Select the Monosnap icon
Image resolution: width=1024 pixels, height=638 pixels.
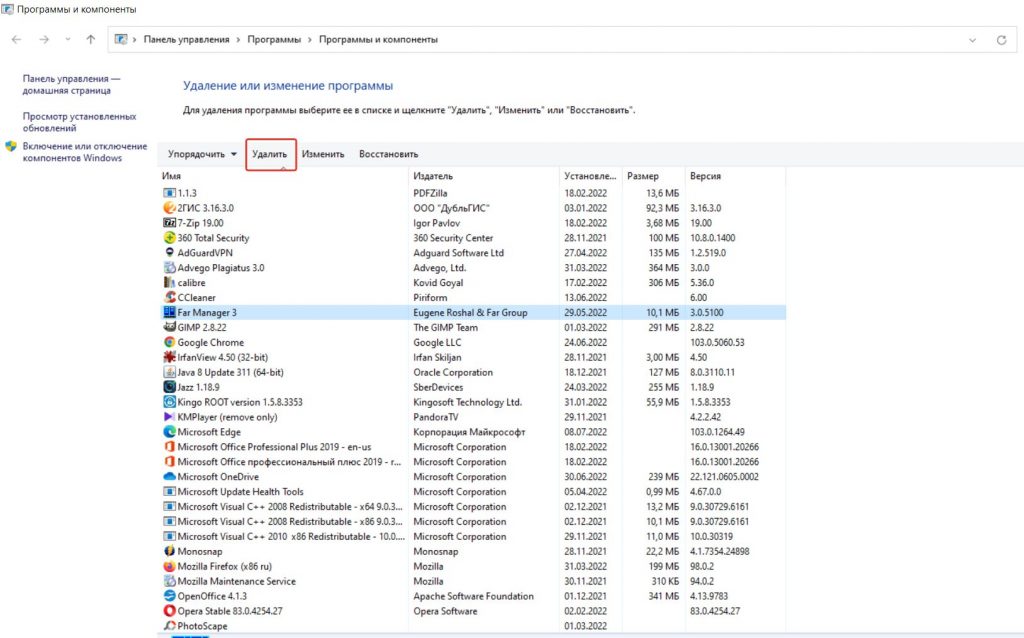(169, 551)
